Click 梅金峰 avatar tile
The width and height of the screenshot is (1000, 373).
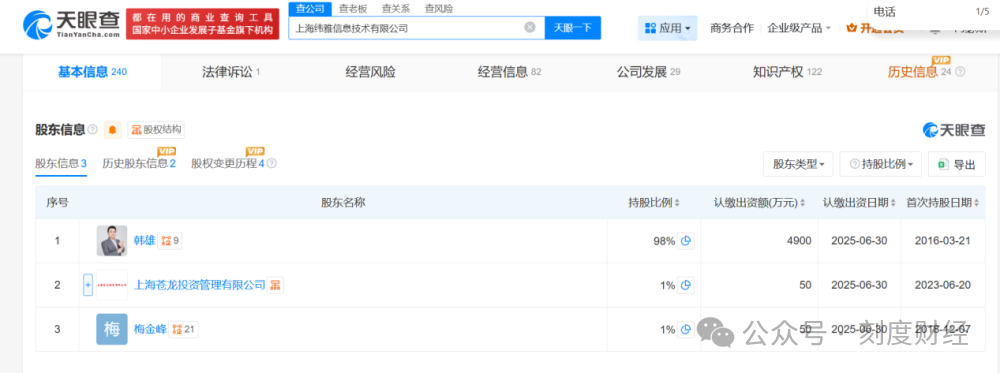[x=112, y=330]
